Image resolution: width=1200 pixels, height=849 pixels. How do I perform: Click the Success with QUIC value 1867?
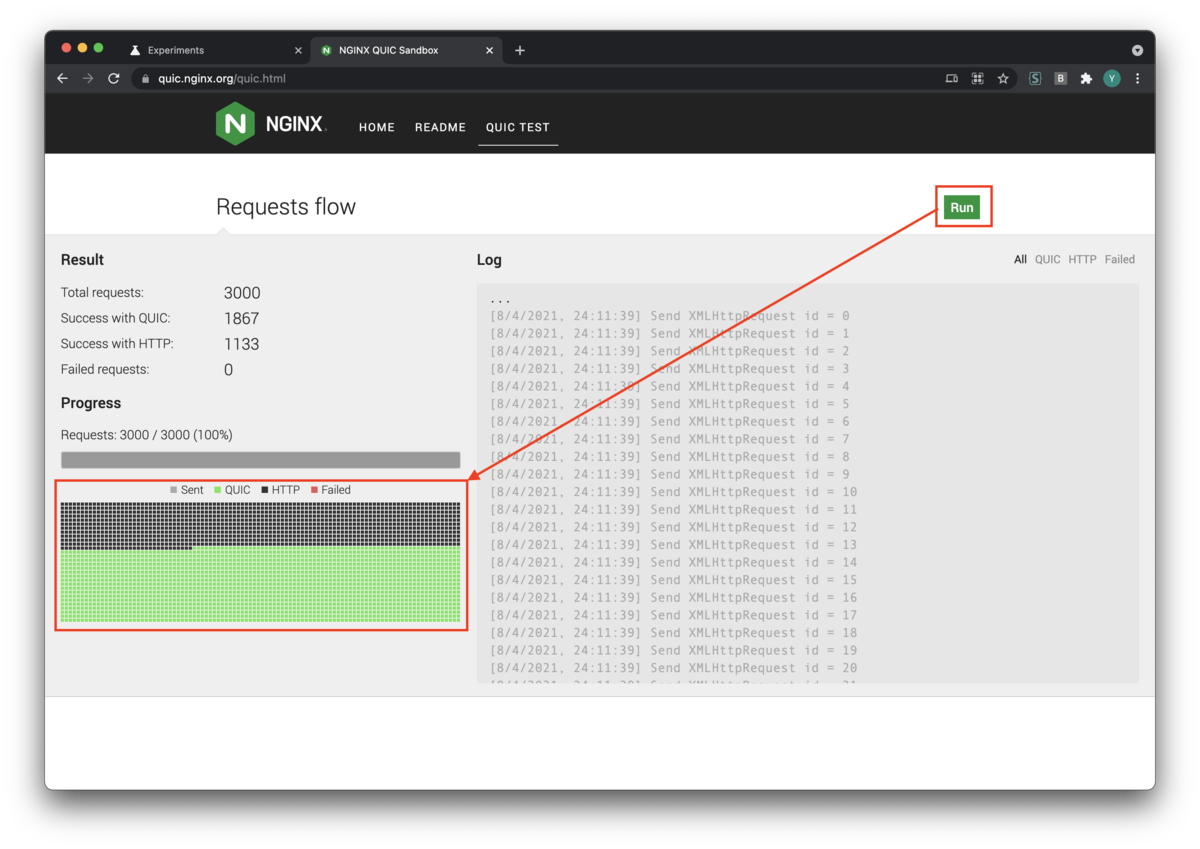click(x=241, y=318)
